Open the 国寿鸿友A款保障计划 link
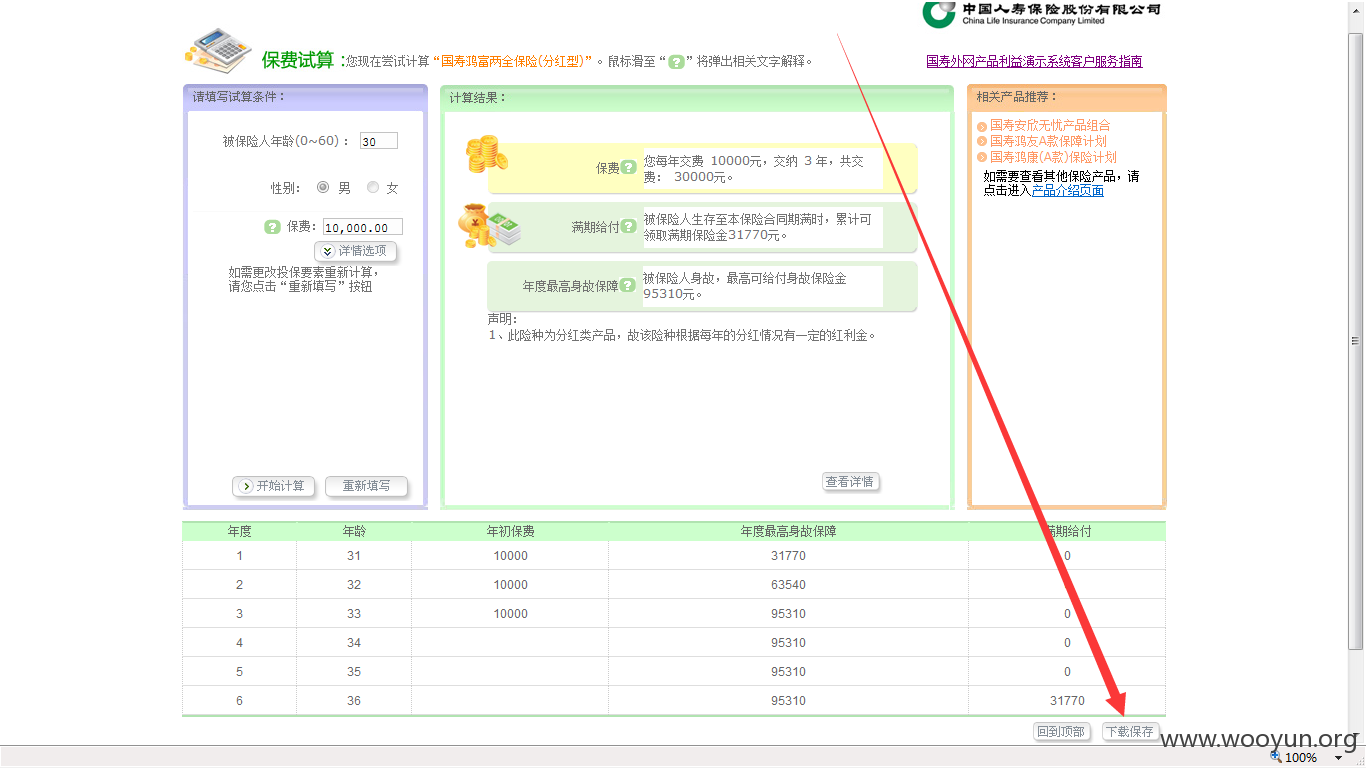Screen dimensions: 1366x768 click(1048, 142)
